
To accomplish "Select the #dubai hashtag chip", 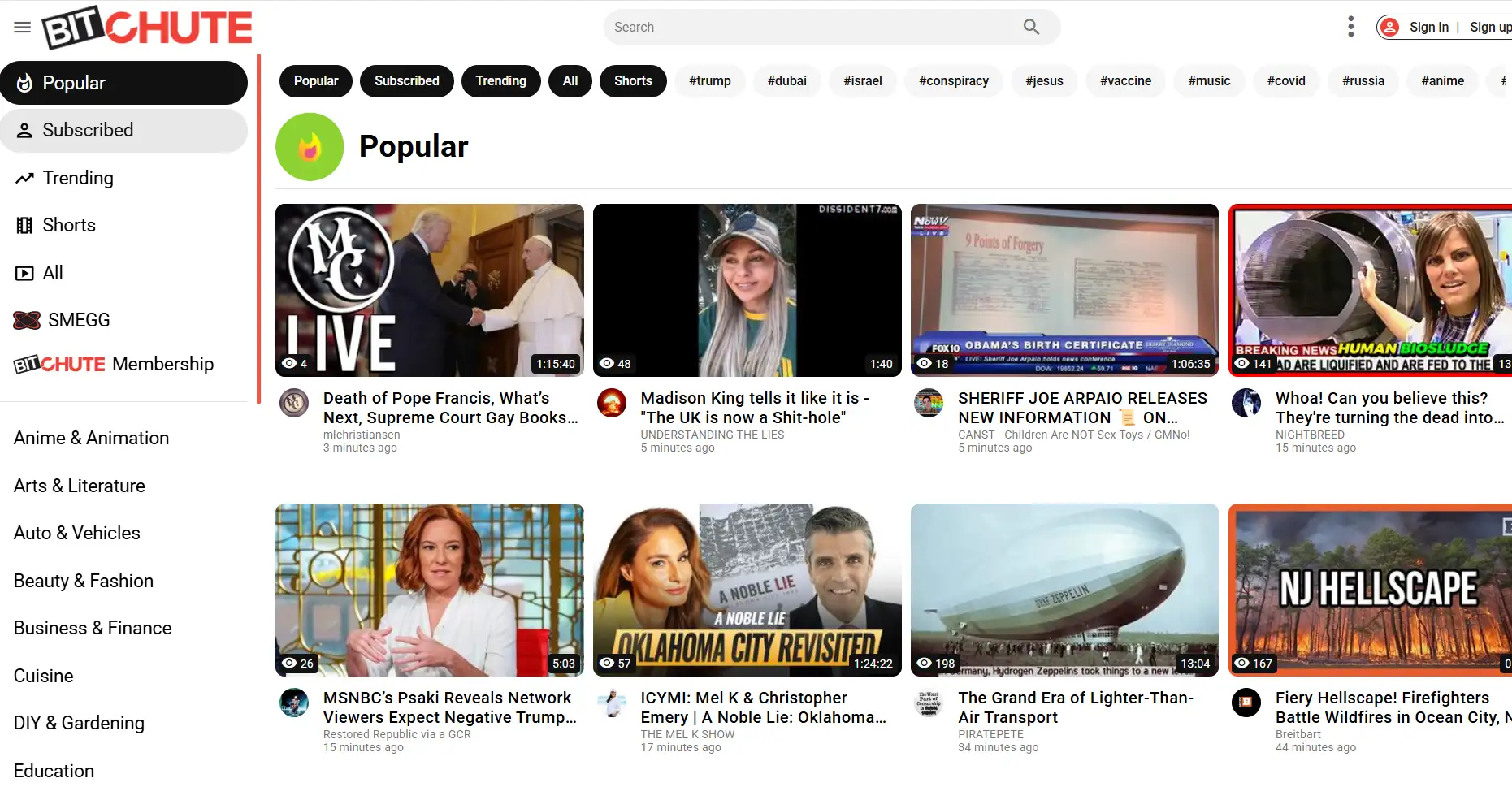I will coord(787,81).
